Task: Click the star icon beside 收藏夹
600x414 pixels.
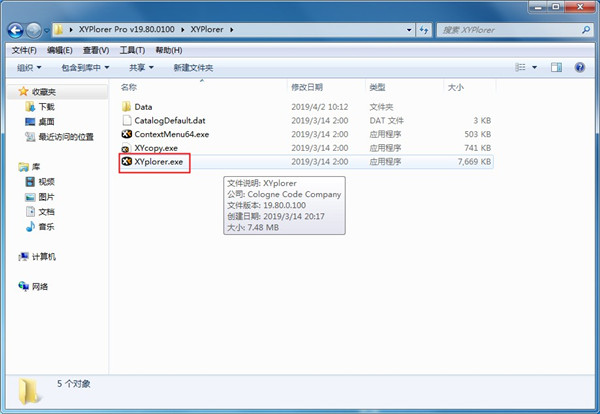Action: pos(23,91)
